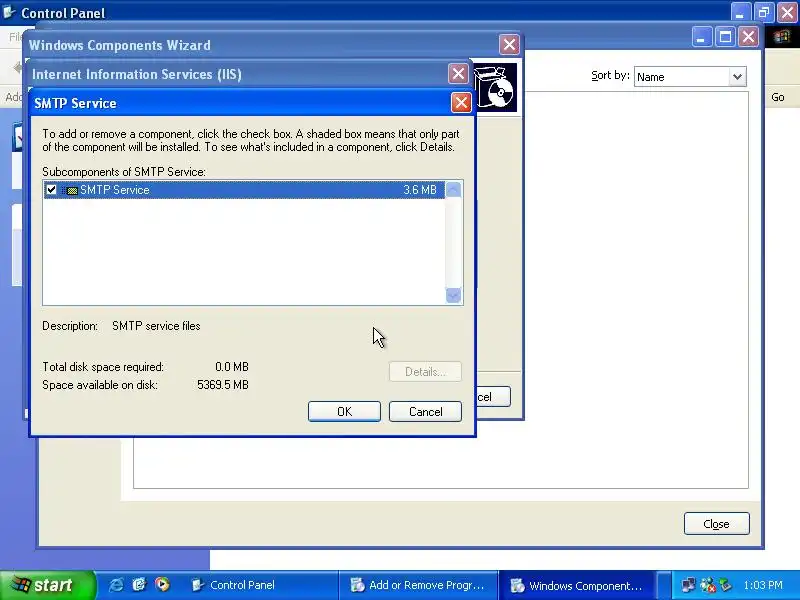Launch Windows Media Player from Quick Launch
Screen dimensions: 800x600
[x=162, y=585]
